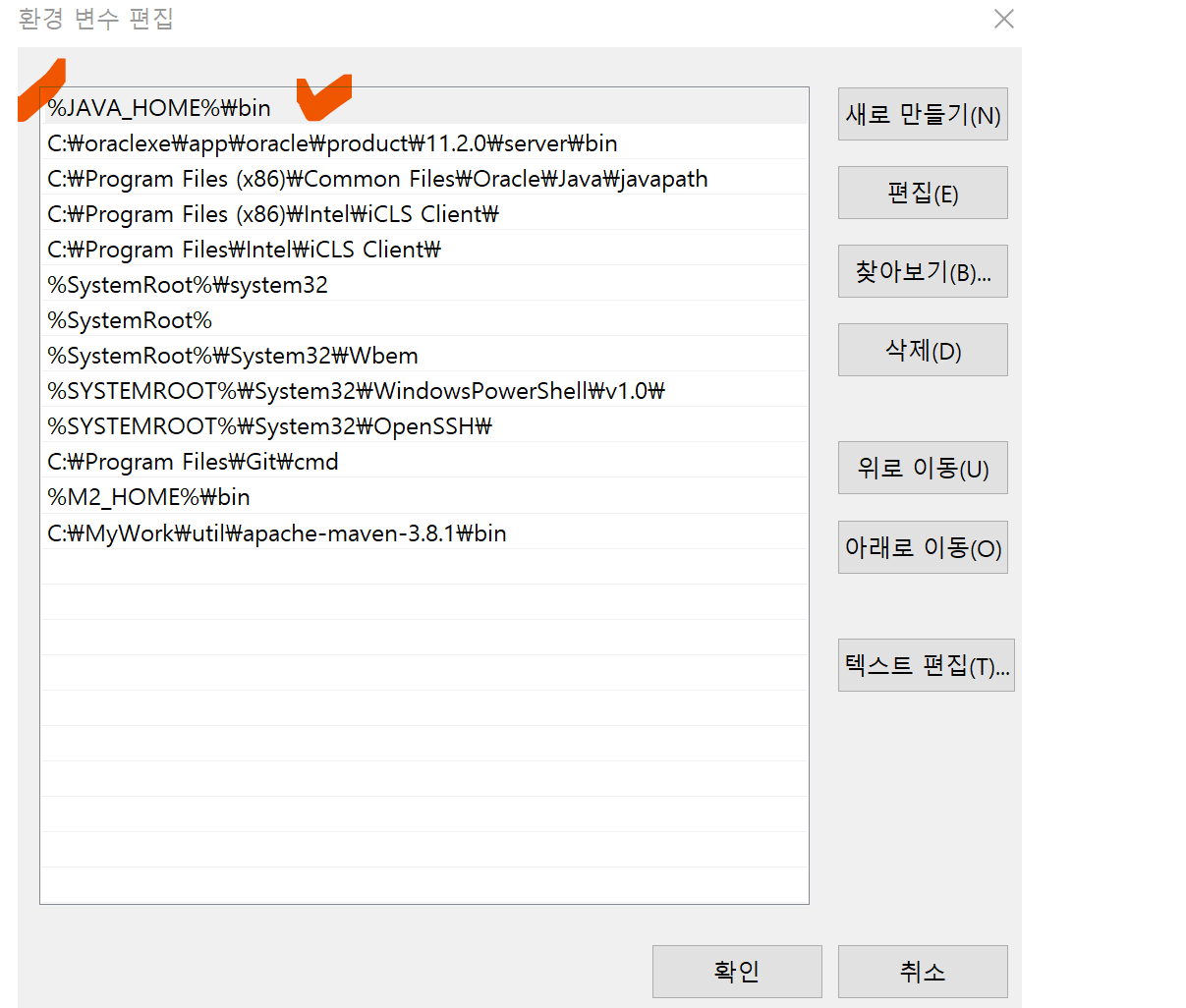Move entry down with 아래로 이동(O)
The height and width of the screenshot is (1008, 1186).
(923, 547)
